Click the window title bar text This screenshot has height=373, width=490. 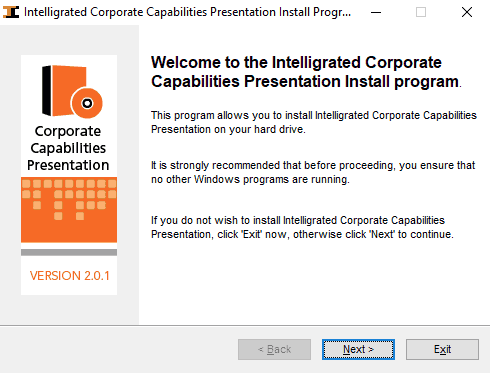187,12
